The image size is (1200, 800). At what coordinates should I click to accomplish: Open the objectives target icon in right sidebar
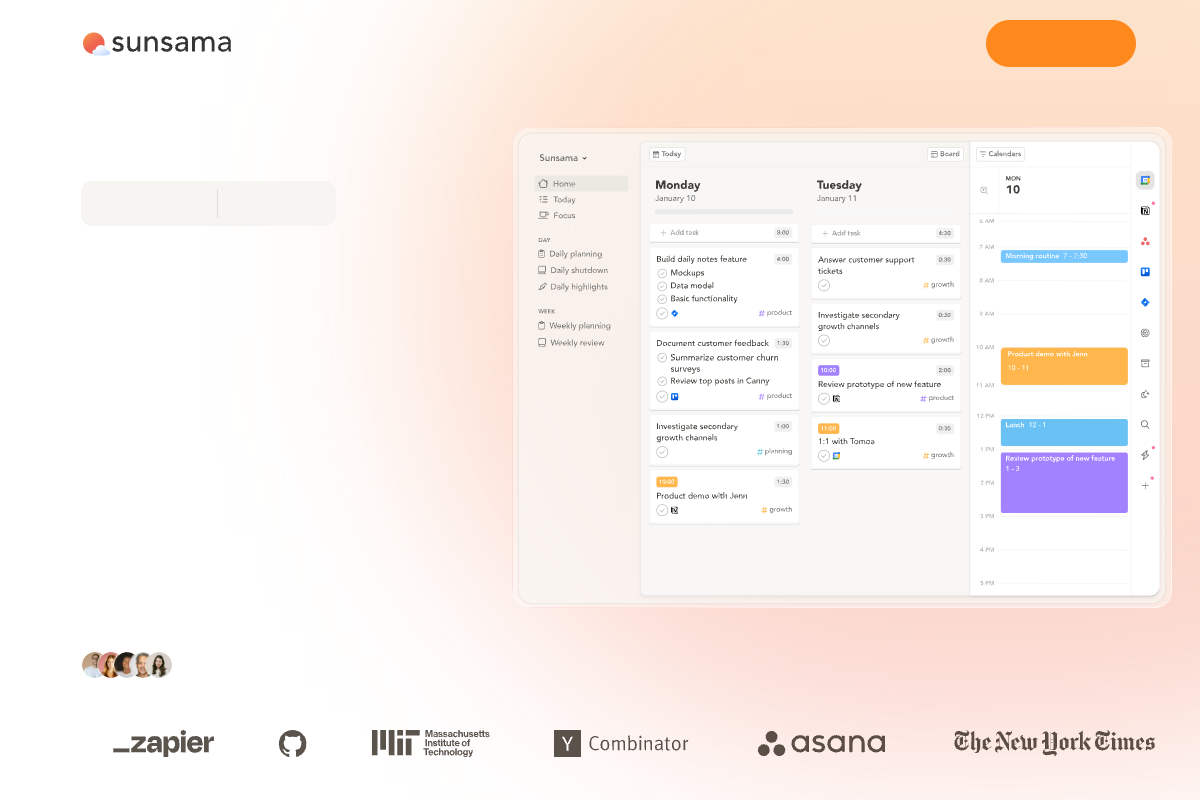(1145, 333)
